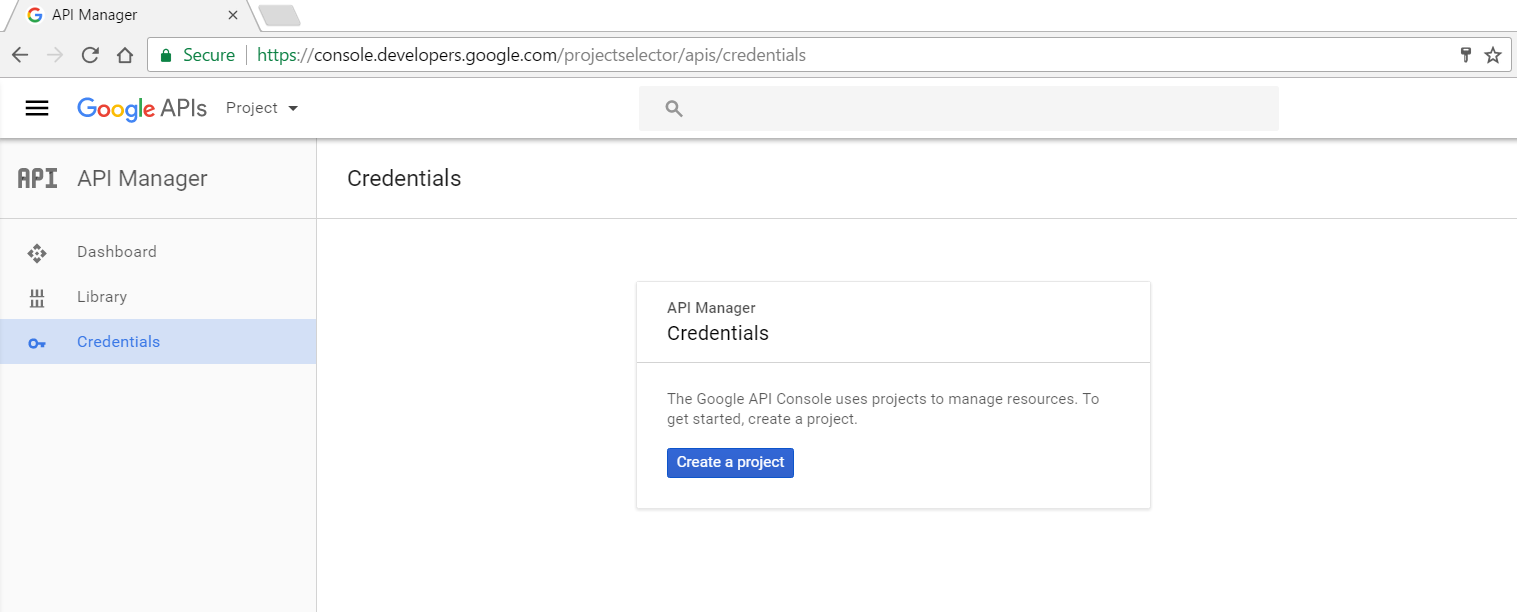
Task: Click the Secure site info label
Action: click(198, 55)
